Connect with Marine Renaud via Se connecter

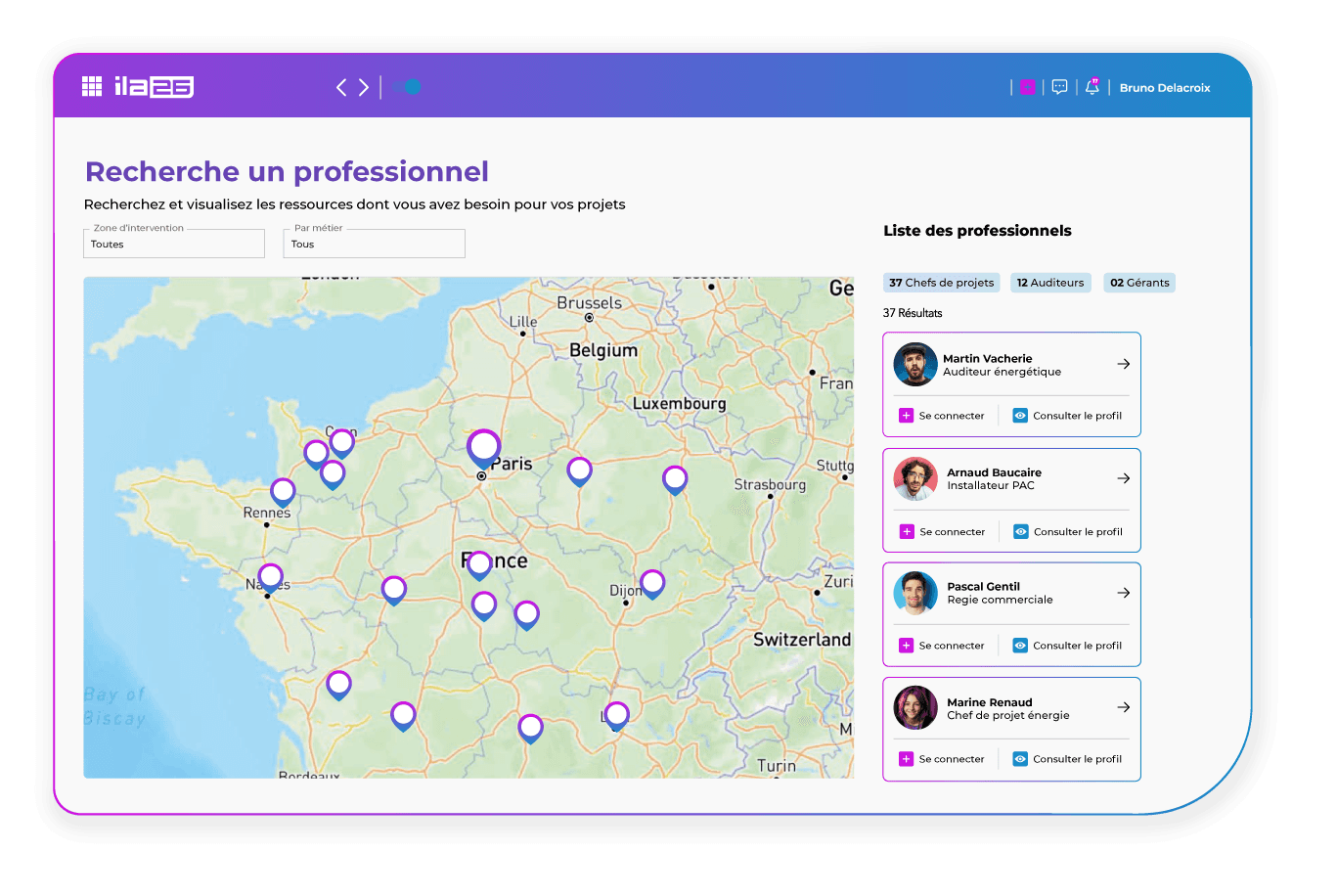(x=942, y=759)
